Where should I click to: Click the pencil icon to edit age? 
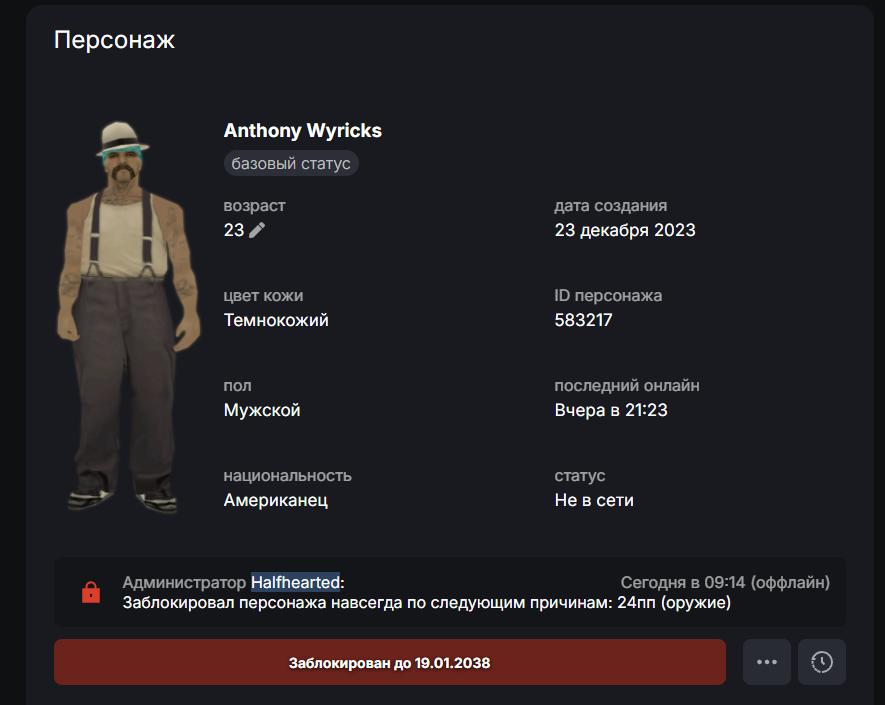(257, 230)
